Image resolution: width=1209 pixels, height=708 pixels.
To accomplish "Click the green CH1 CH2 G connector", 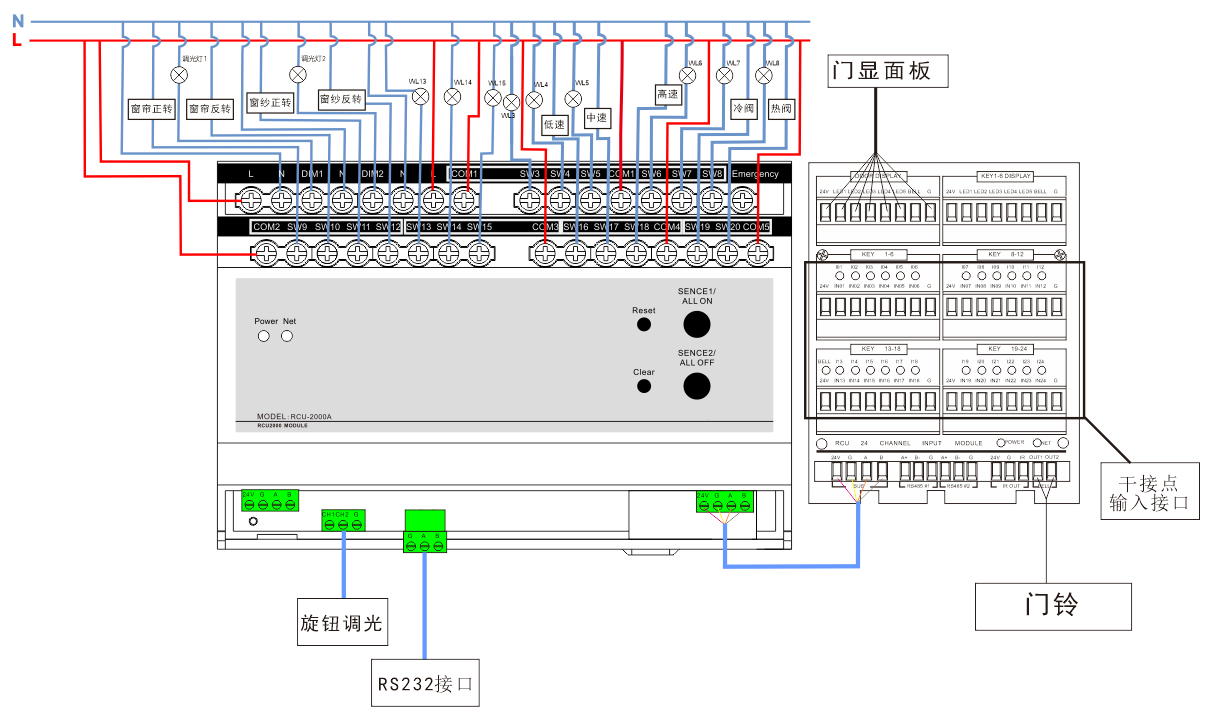I will coord(343,519).
